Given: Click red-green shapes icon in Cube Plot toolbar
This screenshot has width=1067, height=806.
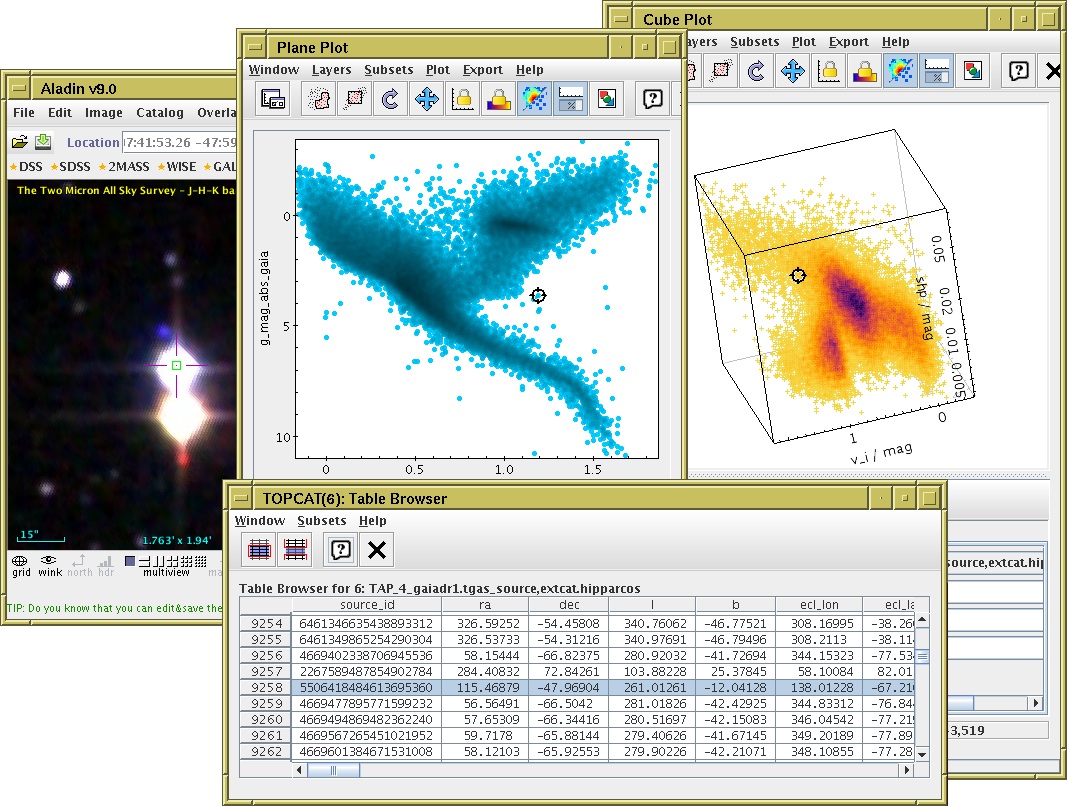Looking at the screenshot, I should [x=972, y=71].
